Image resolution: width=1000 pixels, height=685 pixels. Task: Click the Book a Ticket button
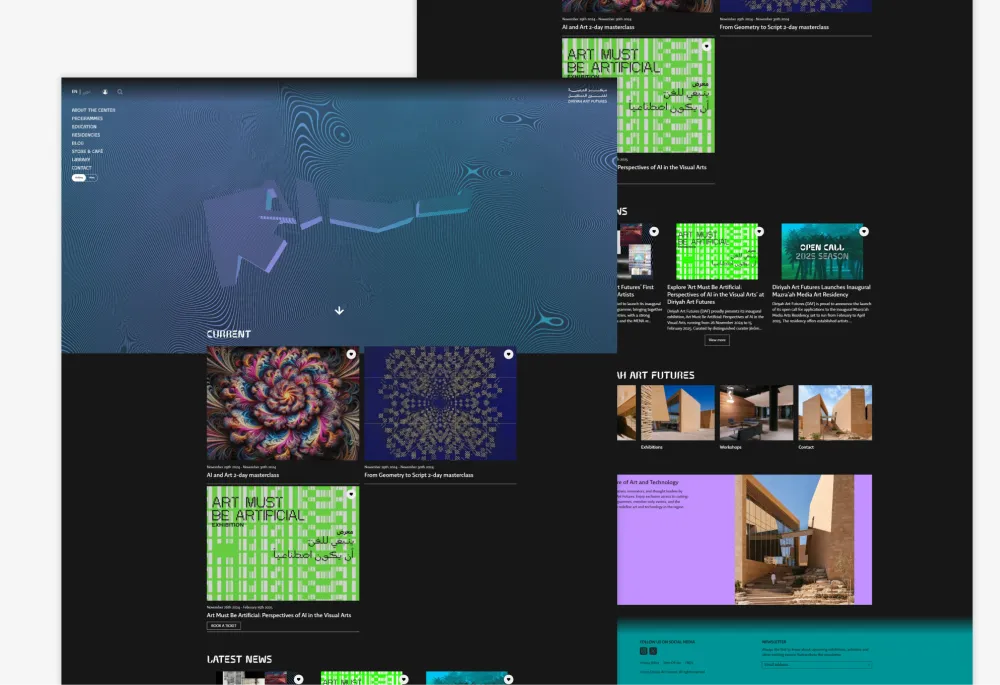(223, 626)
